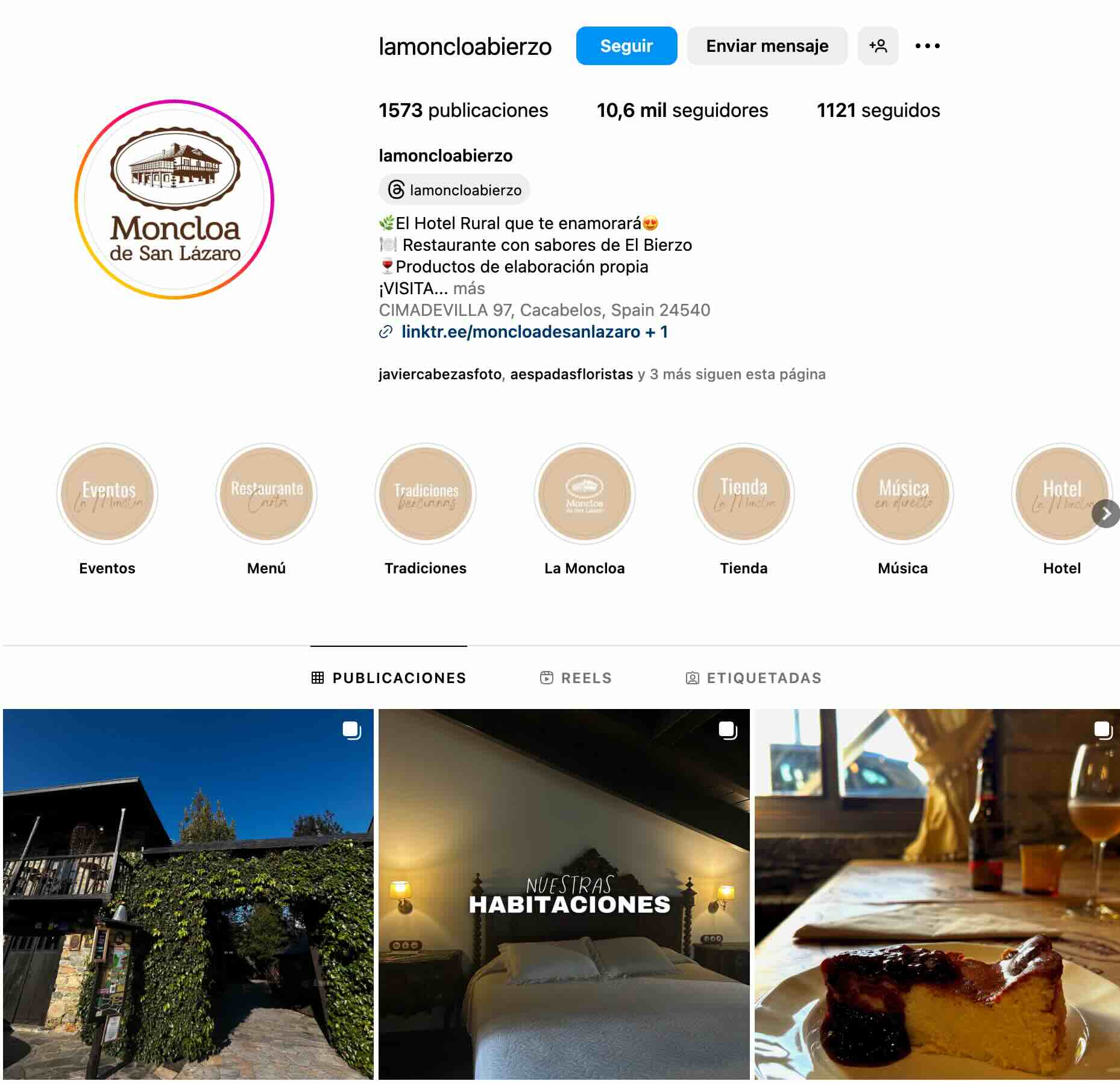The height and width of the screenshot is (1084, 1120).
Task: Open the Nuestras Habitaciones post thumbnail
Action: pos(564,894)
